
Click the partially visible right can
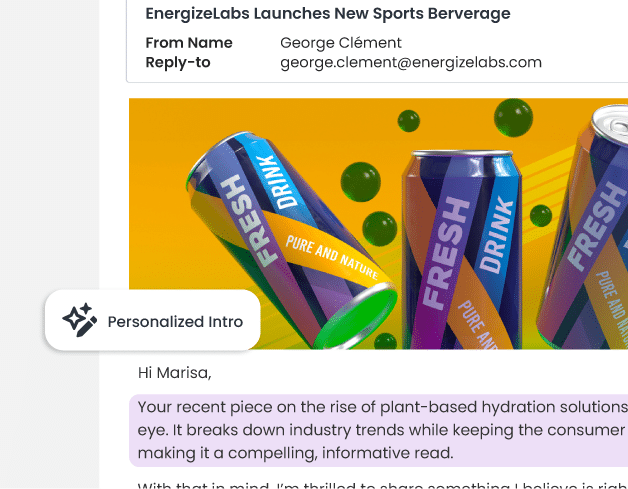point(590,230)
